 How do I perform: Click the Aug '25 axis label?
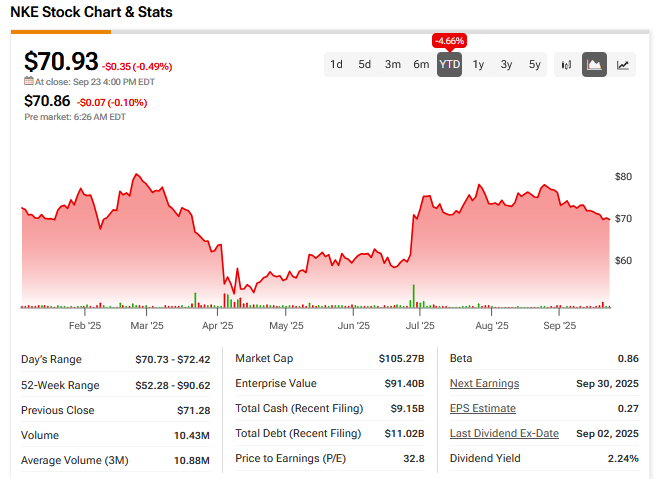491,326
